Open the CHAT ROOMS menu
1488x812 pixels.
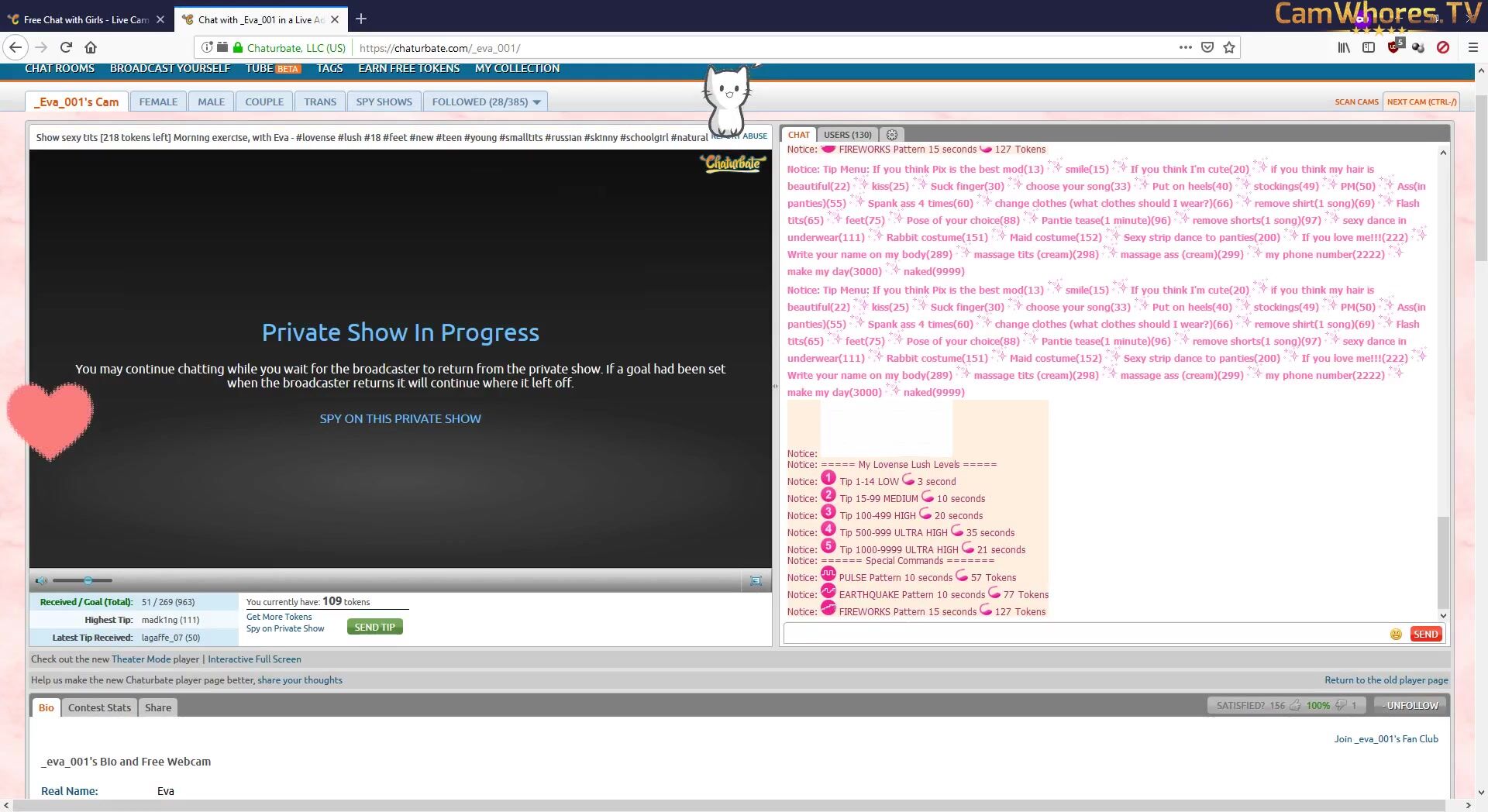tap(60, 68)
